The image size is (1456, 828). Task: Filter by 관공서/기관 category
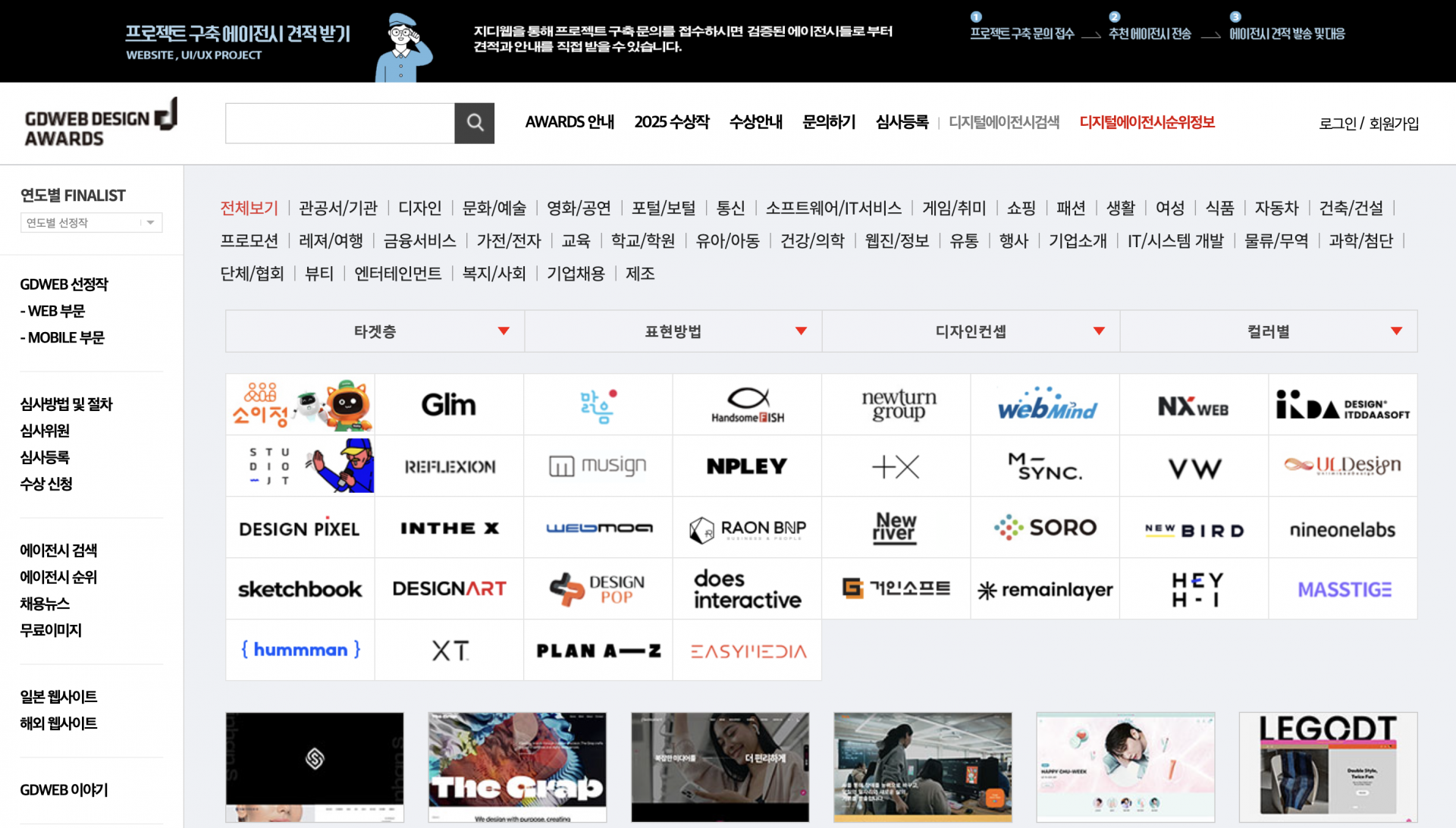coord(338,208)
